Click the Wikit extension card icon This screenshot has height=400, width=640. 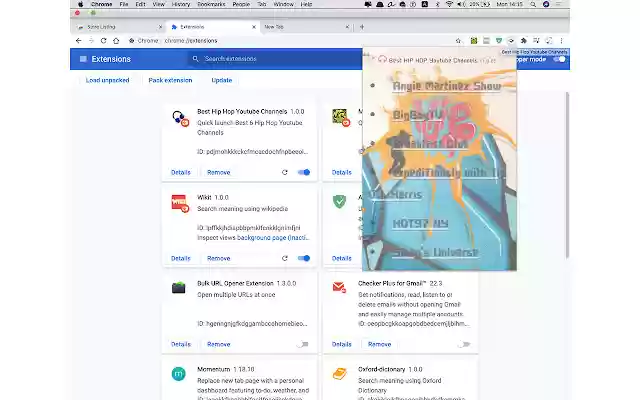[x=180, y=203]
